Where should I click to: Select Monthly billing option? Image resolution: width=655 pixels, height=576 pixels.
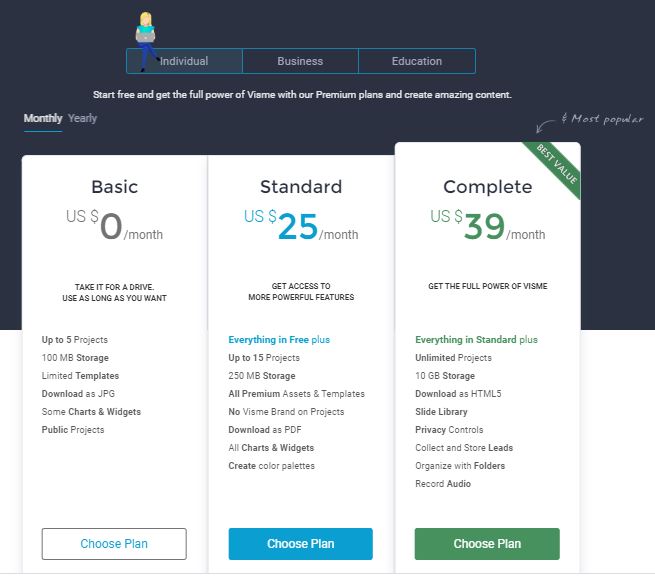pyautogui.click(x=43, y=118)
